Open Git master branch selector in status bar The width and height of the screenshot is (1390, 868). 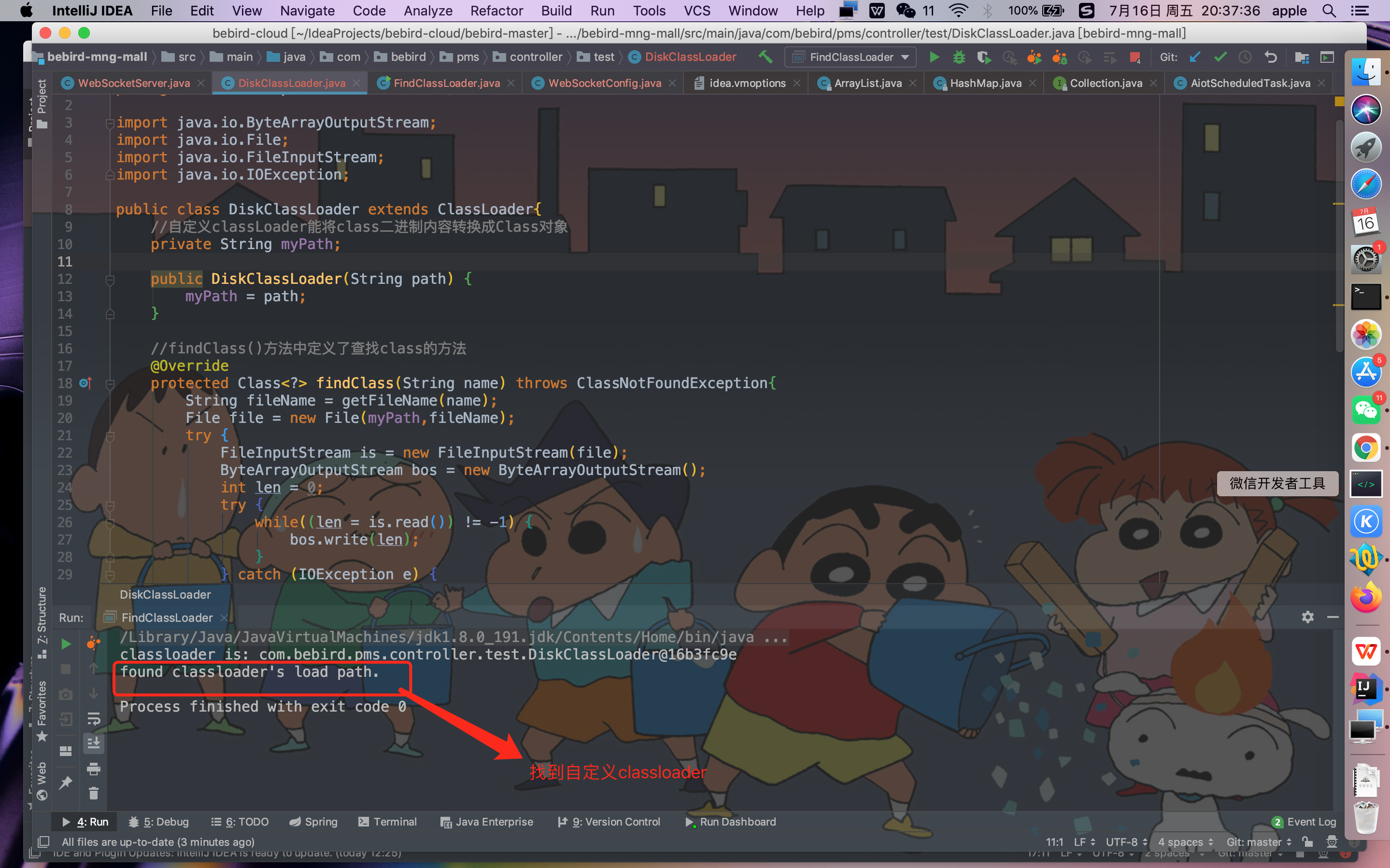(x=1259, y=841)
